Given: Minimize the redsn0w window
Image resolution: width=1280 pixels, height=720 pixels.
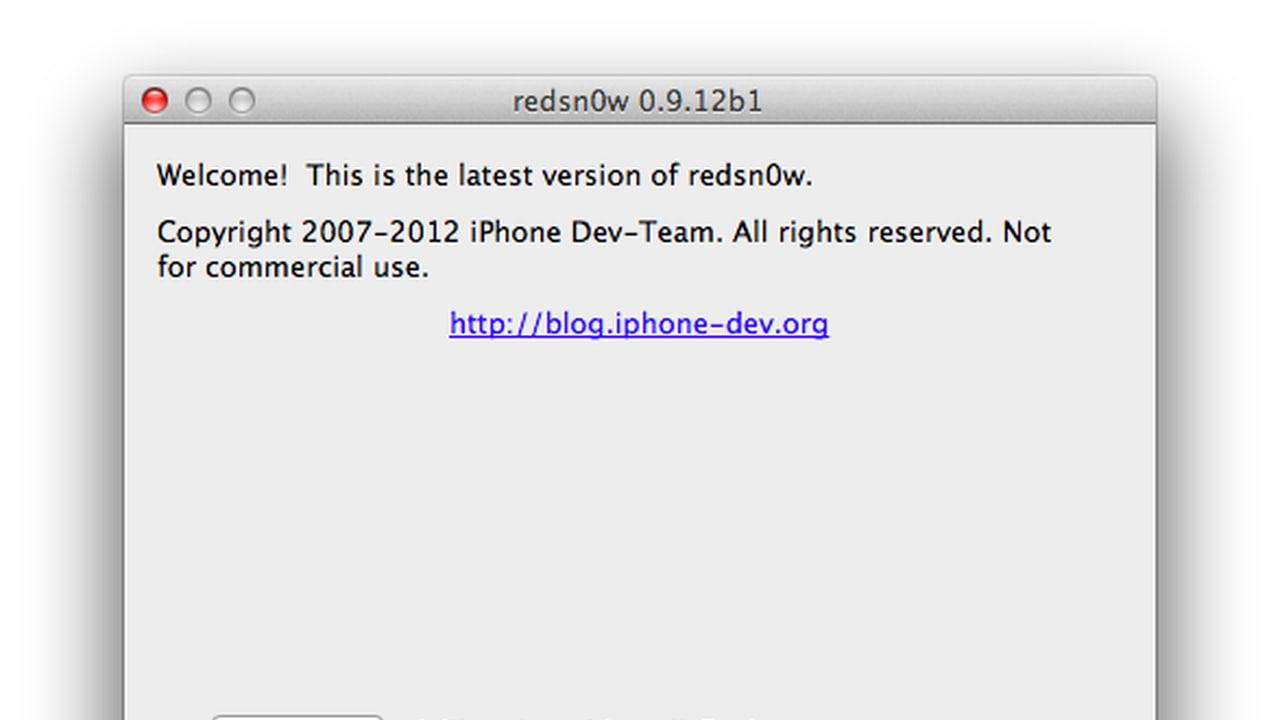Looking at the screenshot, I should coord(198,101).
